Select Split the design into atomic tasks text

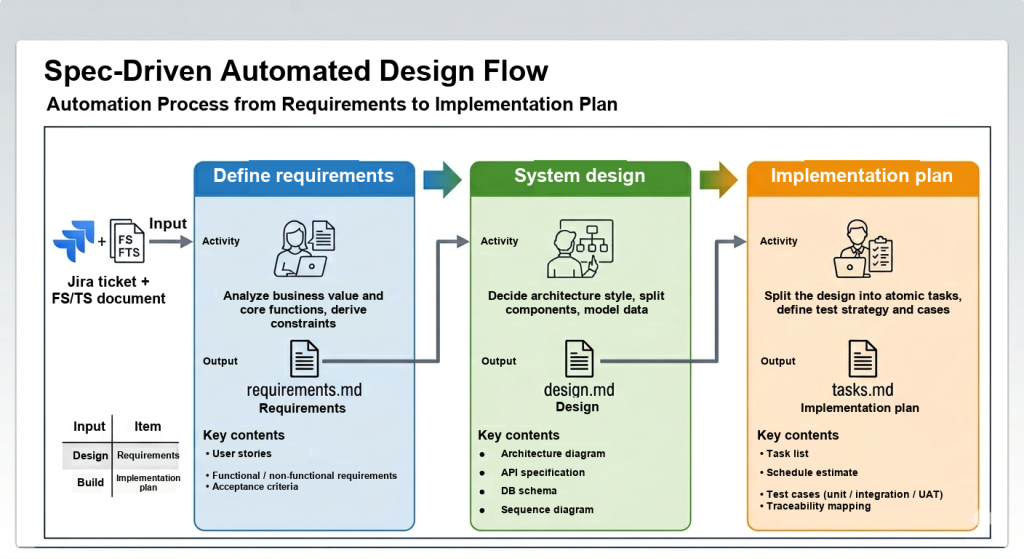pos(863,302)
